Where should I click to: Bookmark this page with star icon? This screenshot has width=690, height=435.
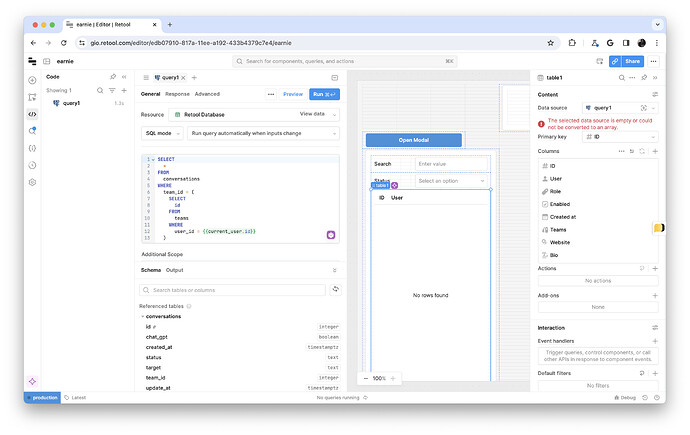pos(551,43)
